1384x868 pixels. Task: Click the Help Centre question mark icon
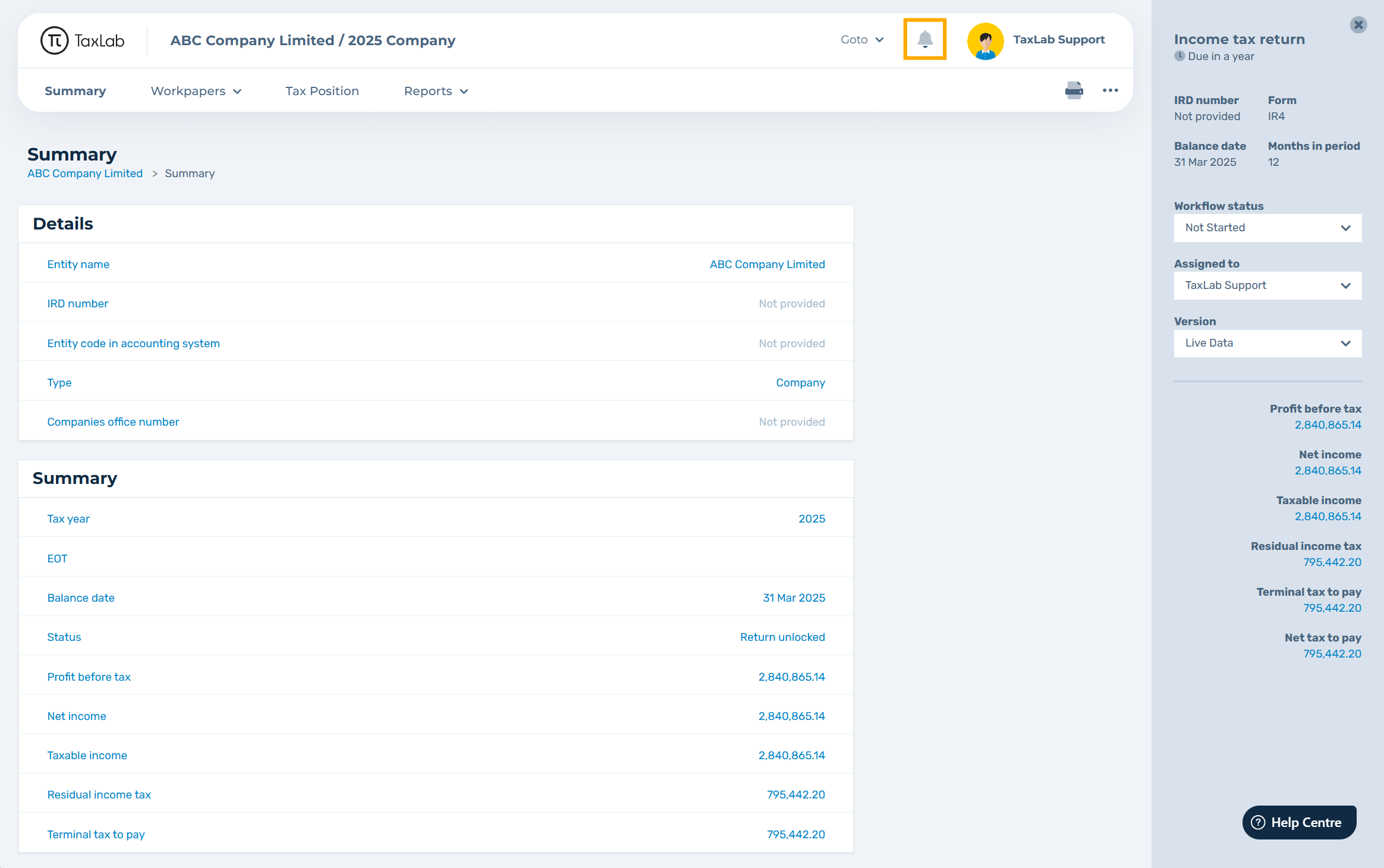point(1258,822)
